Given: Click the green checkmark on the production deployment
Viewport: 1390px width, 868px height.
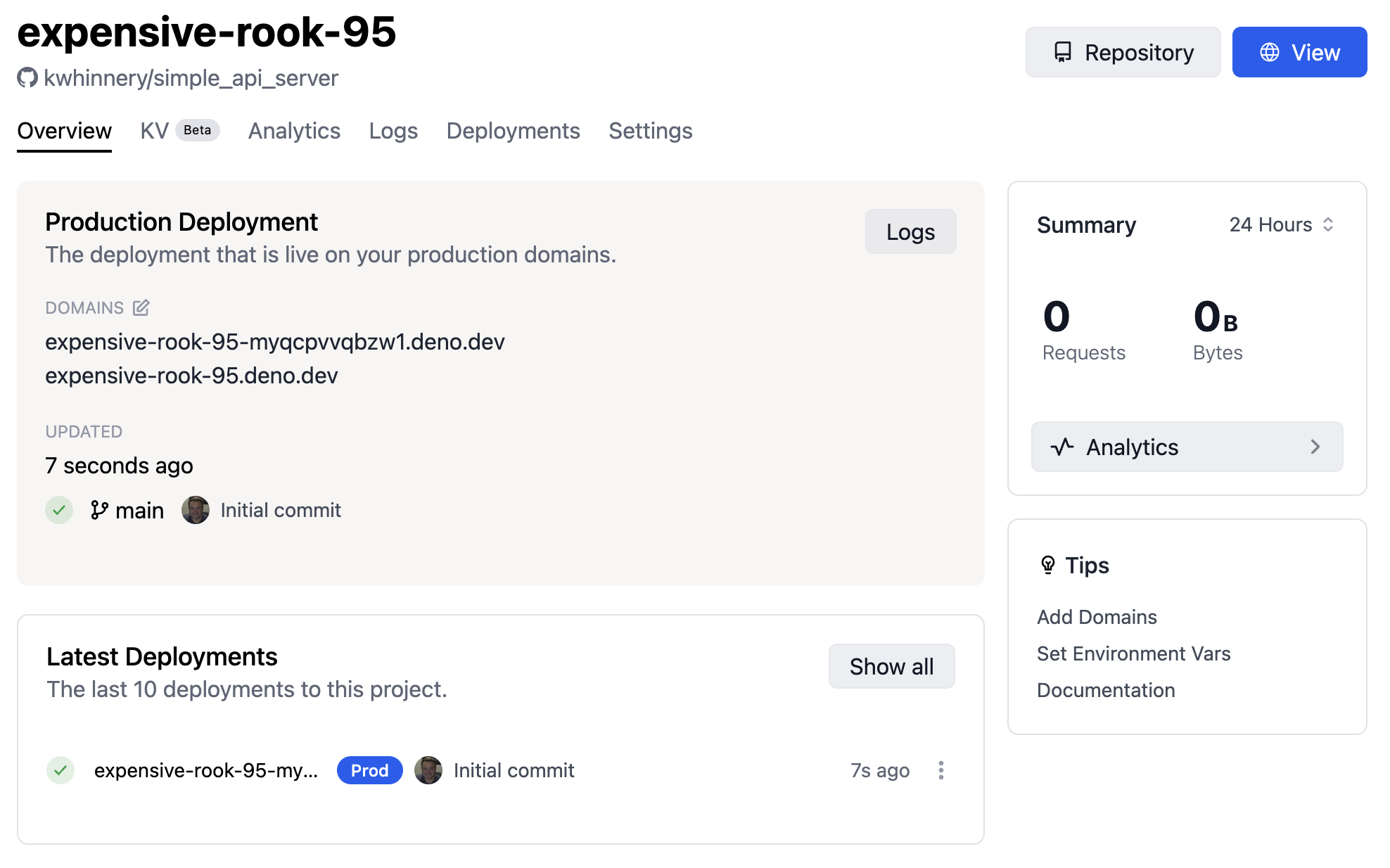Looking at the screenshot, I should 59,510.
